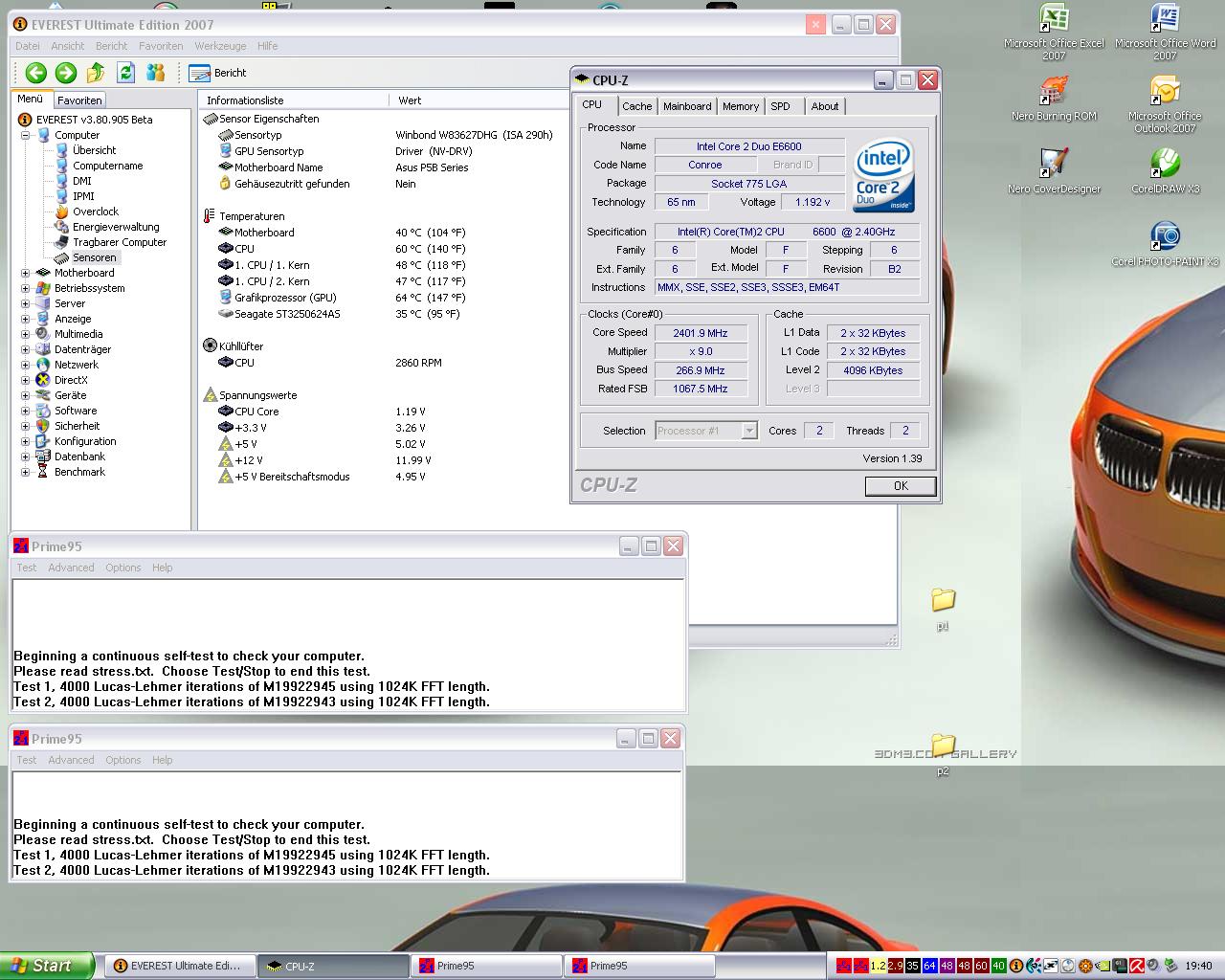Select IPMI in the EVEREST tree
This screenshot has height=980, width=1225.
pos(84,196)
